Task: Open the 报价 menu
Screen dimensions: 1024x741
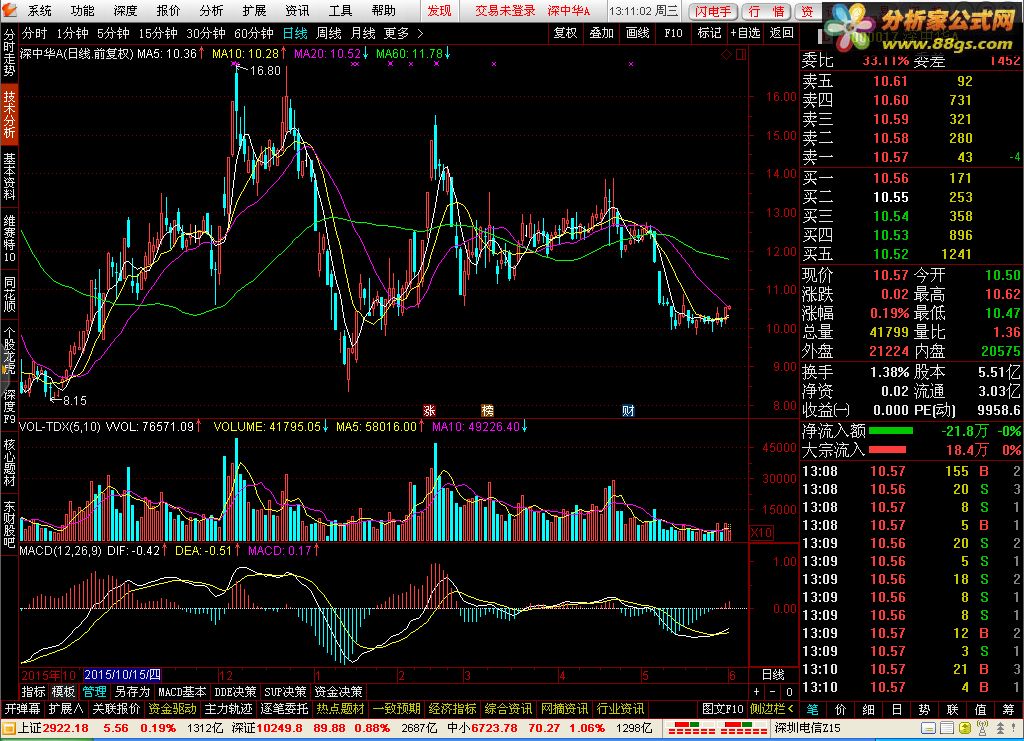Action: pyautogui.click(x=168, y=10)
